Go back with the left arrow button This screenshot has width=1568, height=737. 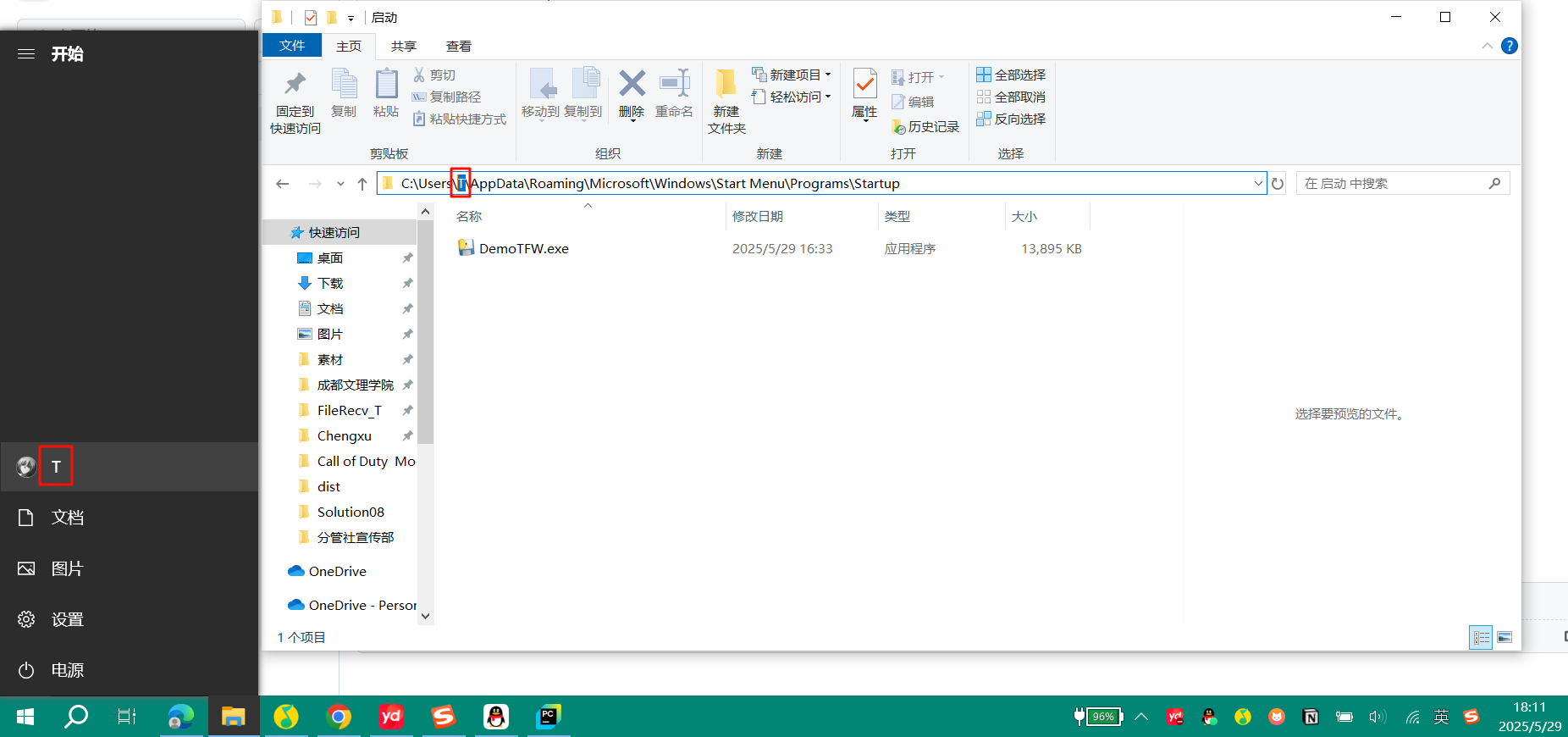click(x=283, y=183)
